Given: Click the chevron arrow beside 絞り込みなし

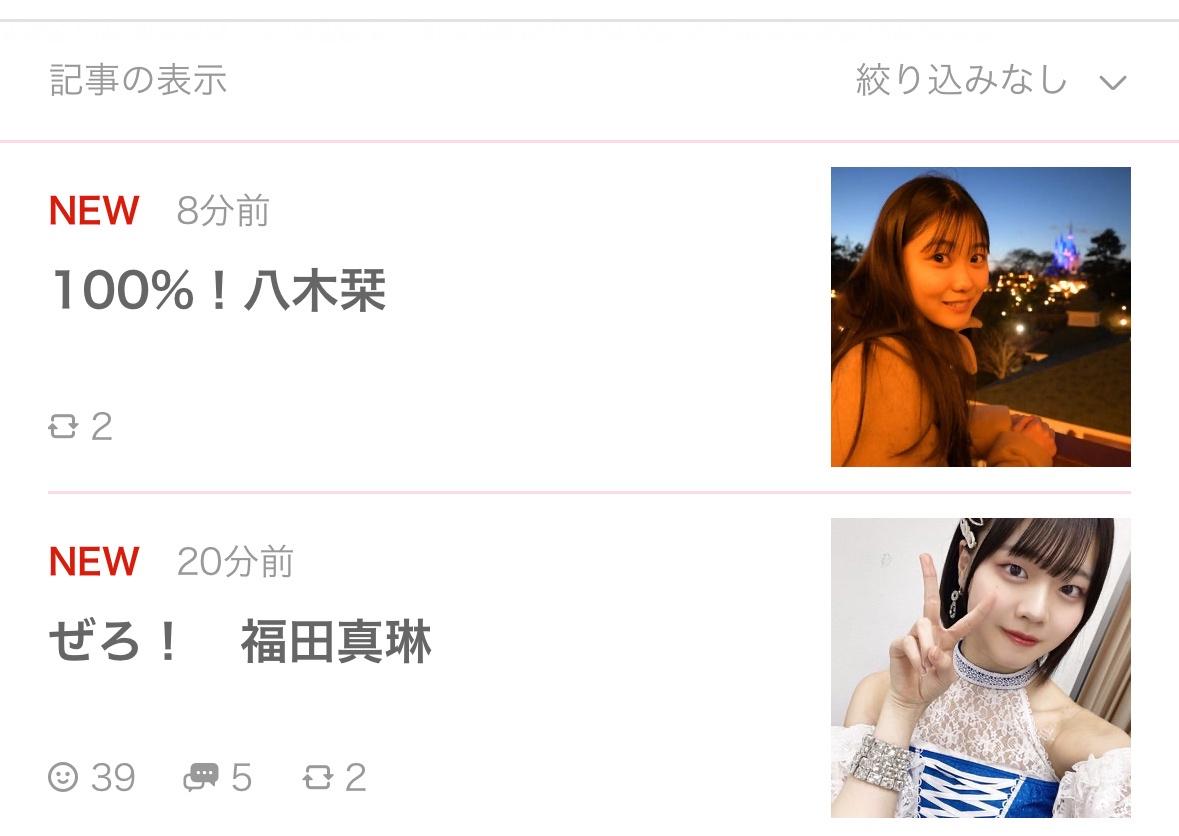Looking at the screenshot, I should pos(1113,82).
